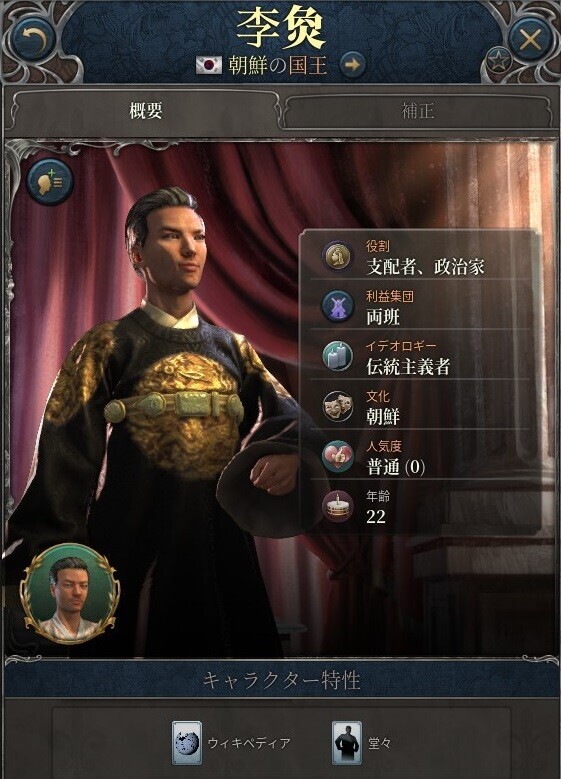Close the character panel with X
561x779 pixels.
coord(530,39)
